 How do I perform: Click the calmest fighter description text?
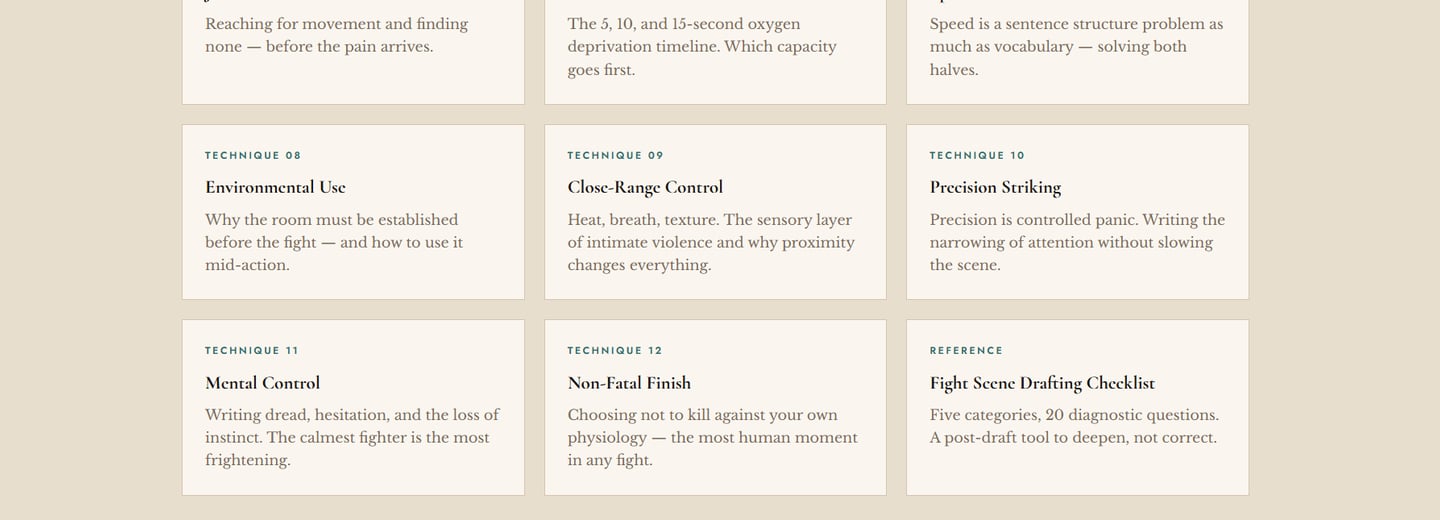tap(352, 437)
